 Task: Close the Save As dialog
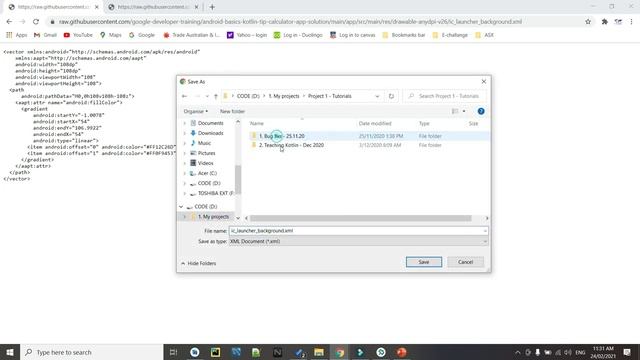[x=484, y=82]
